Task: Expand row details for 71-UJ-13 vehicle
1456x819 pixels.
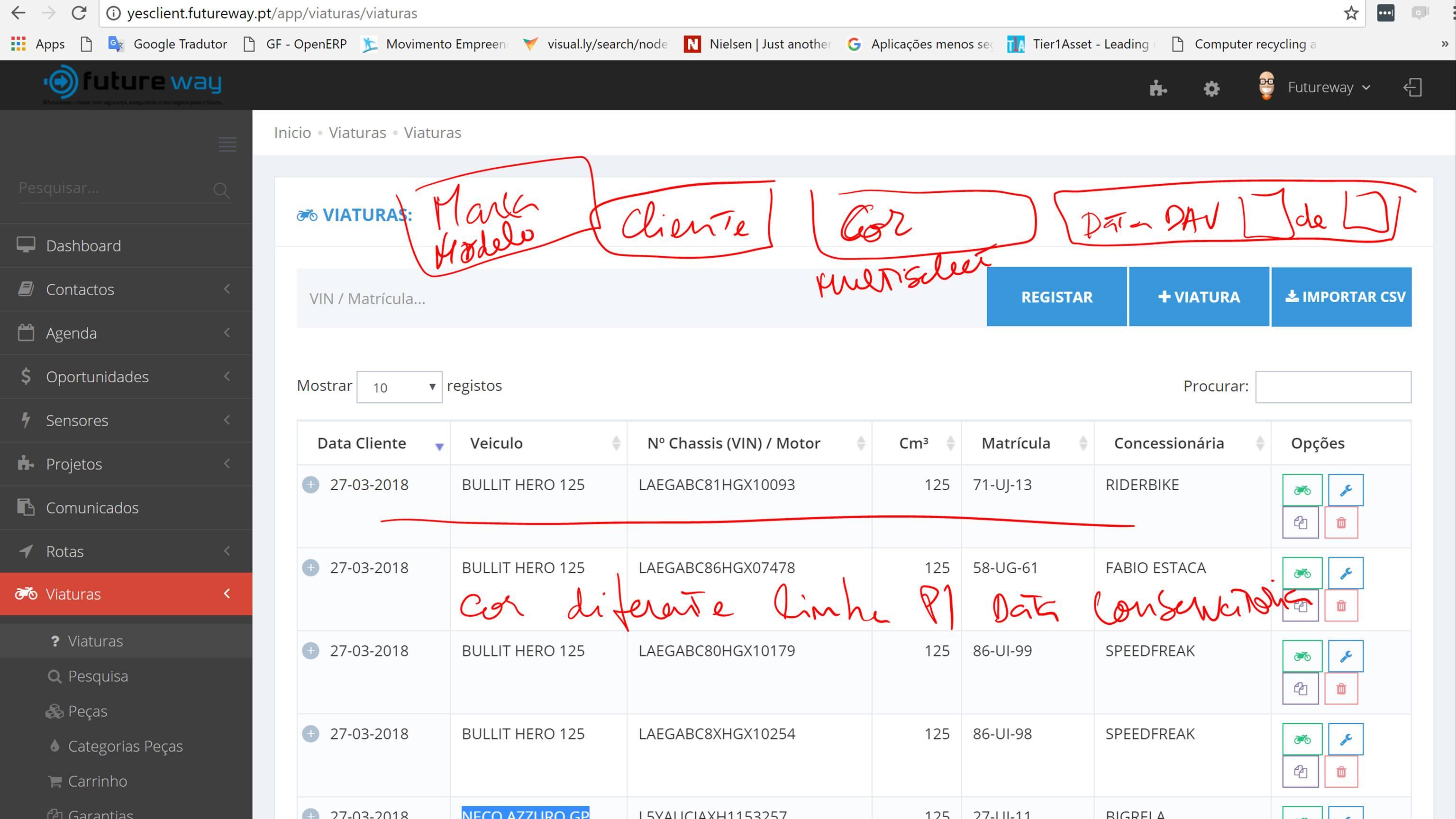Action: [310, 485]
